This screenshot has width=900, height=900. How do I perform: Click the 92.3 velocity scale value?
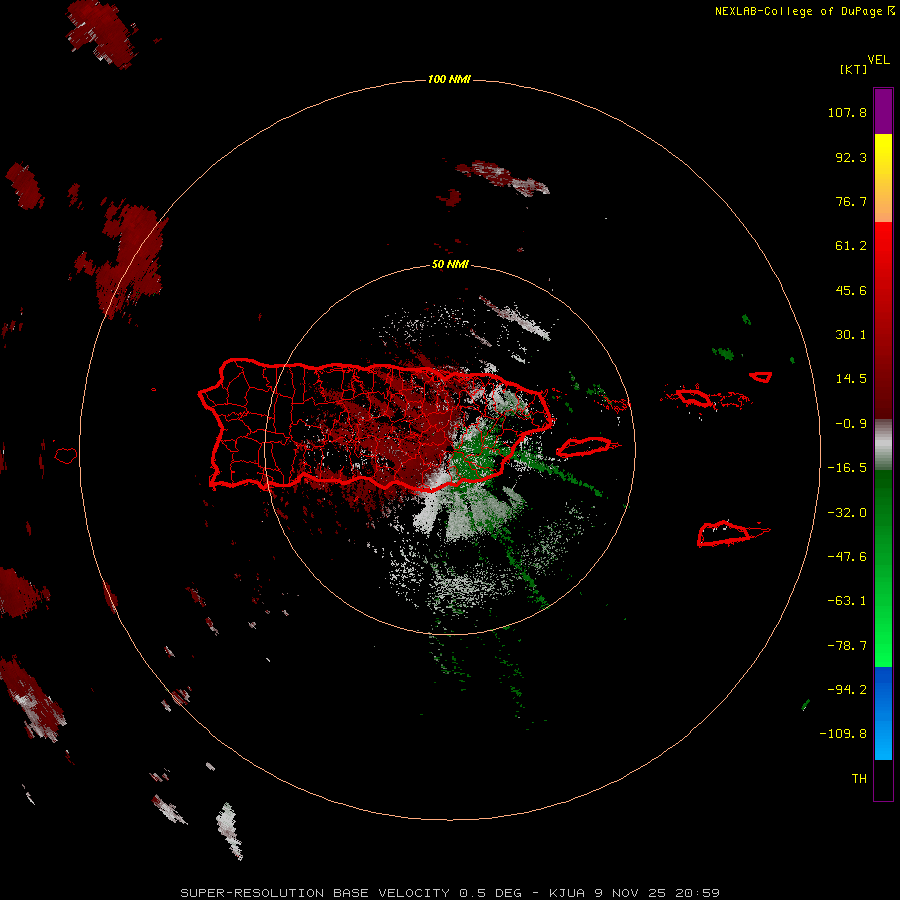coord(851,157)
